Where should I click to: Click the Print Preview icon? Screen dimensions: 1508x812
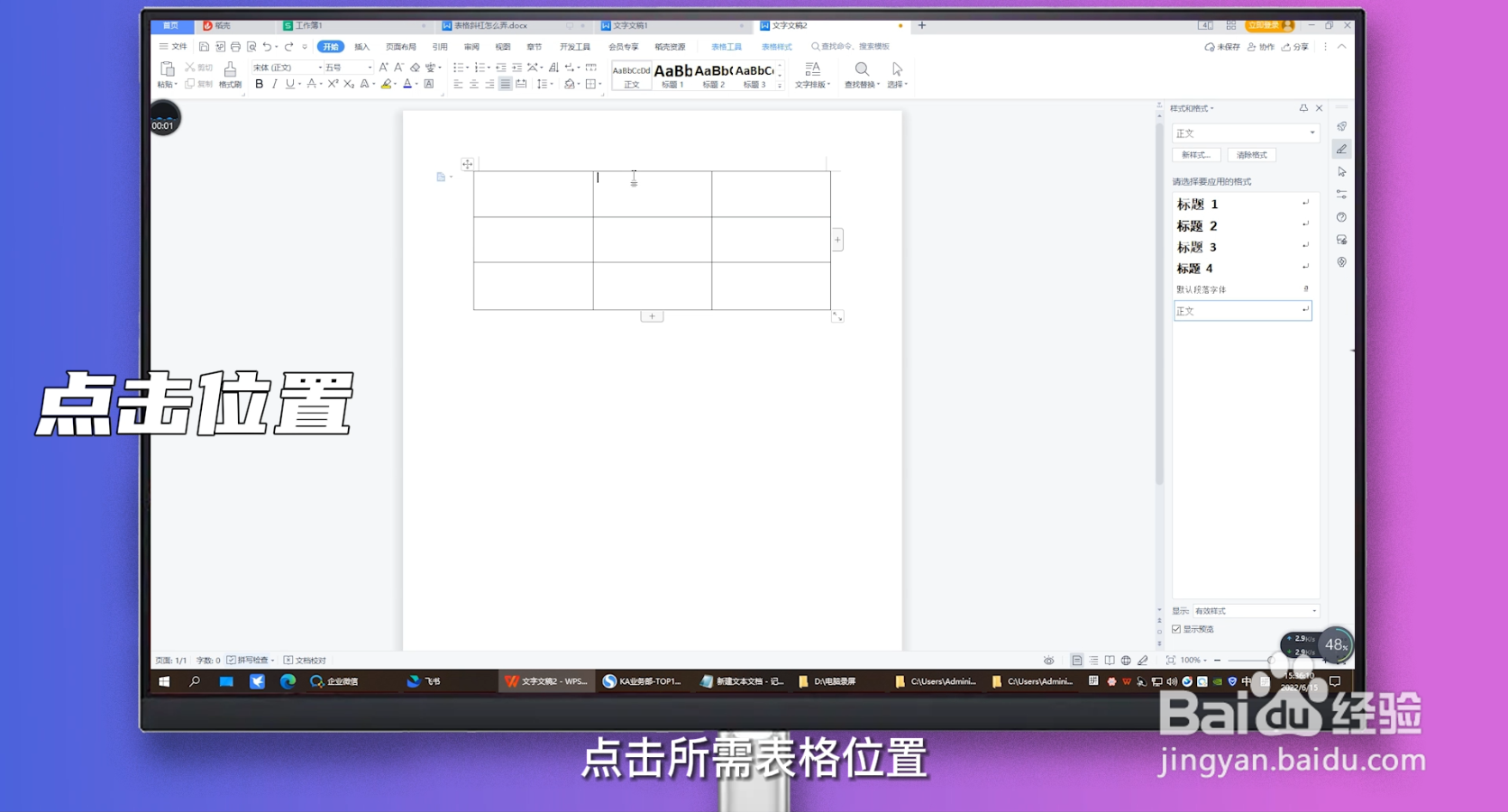251,47
